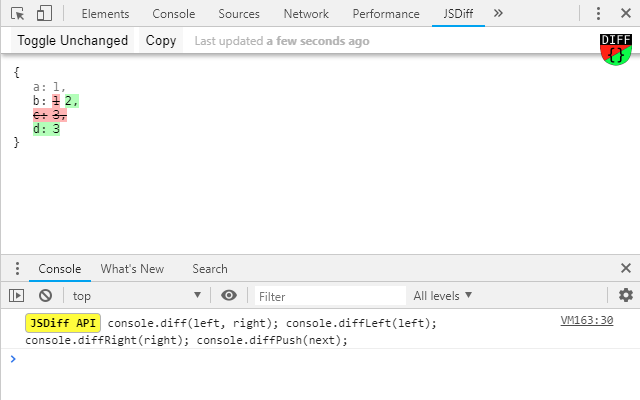Click the JSDiff red-green logo
The height and width of the screenshot is (400, 640).
click(x=616, y=49)
